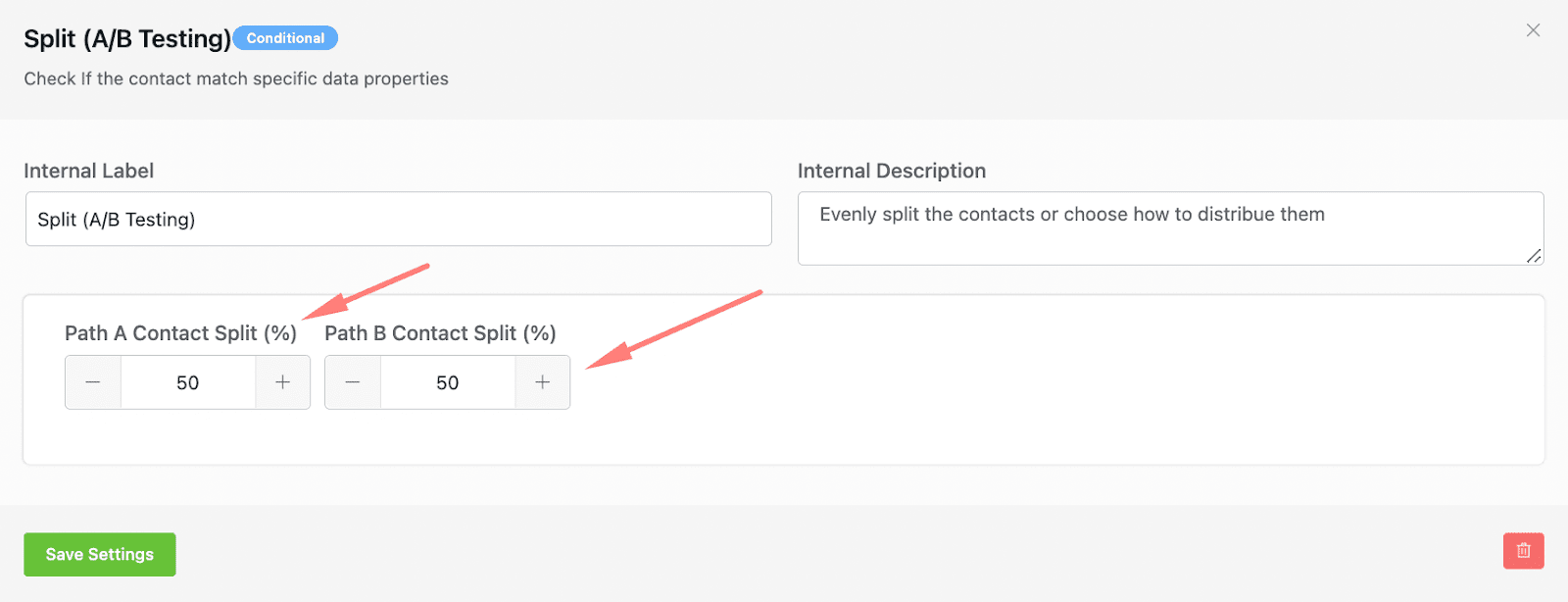Click the Path B split value field

(x=448, y=382)
